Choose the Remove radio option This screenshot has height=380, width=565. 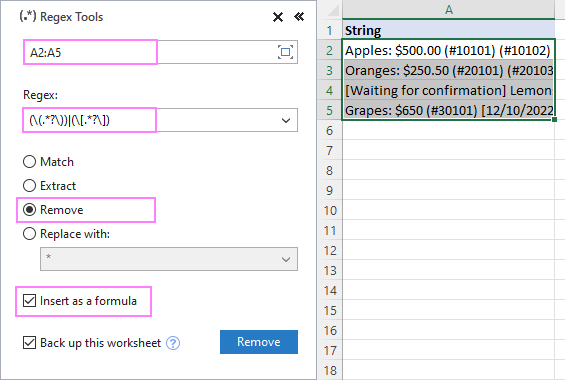[30, 210]
